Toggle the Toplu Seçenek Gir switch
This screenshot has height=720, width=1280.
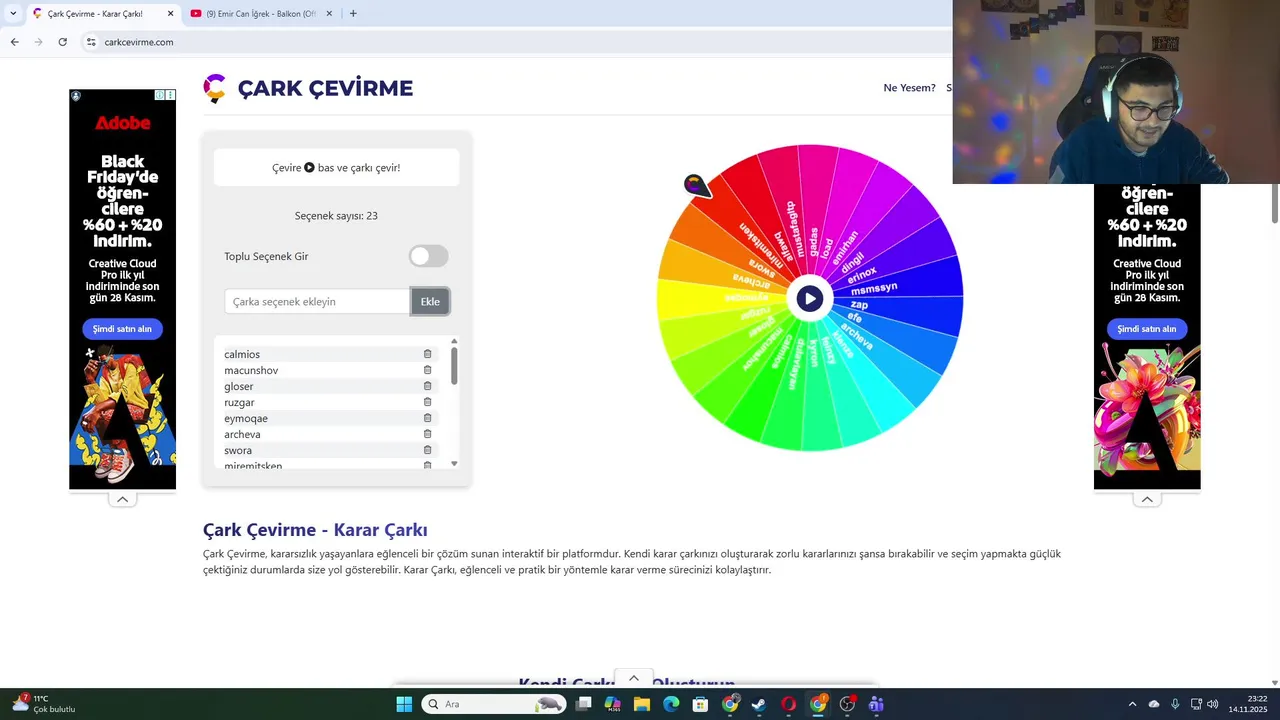coord(428,256)
